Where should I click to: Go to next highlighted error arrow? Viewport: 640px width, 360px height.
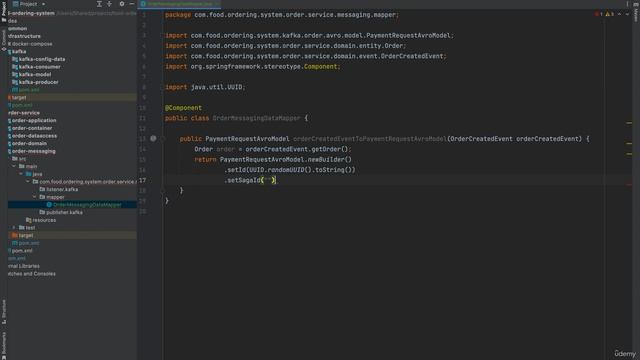click(x=627, y=14)
